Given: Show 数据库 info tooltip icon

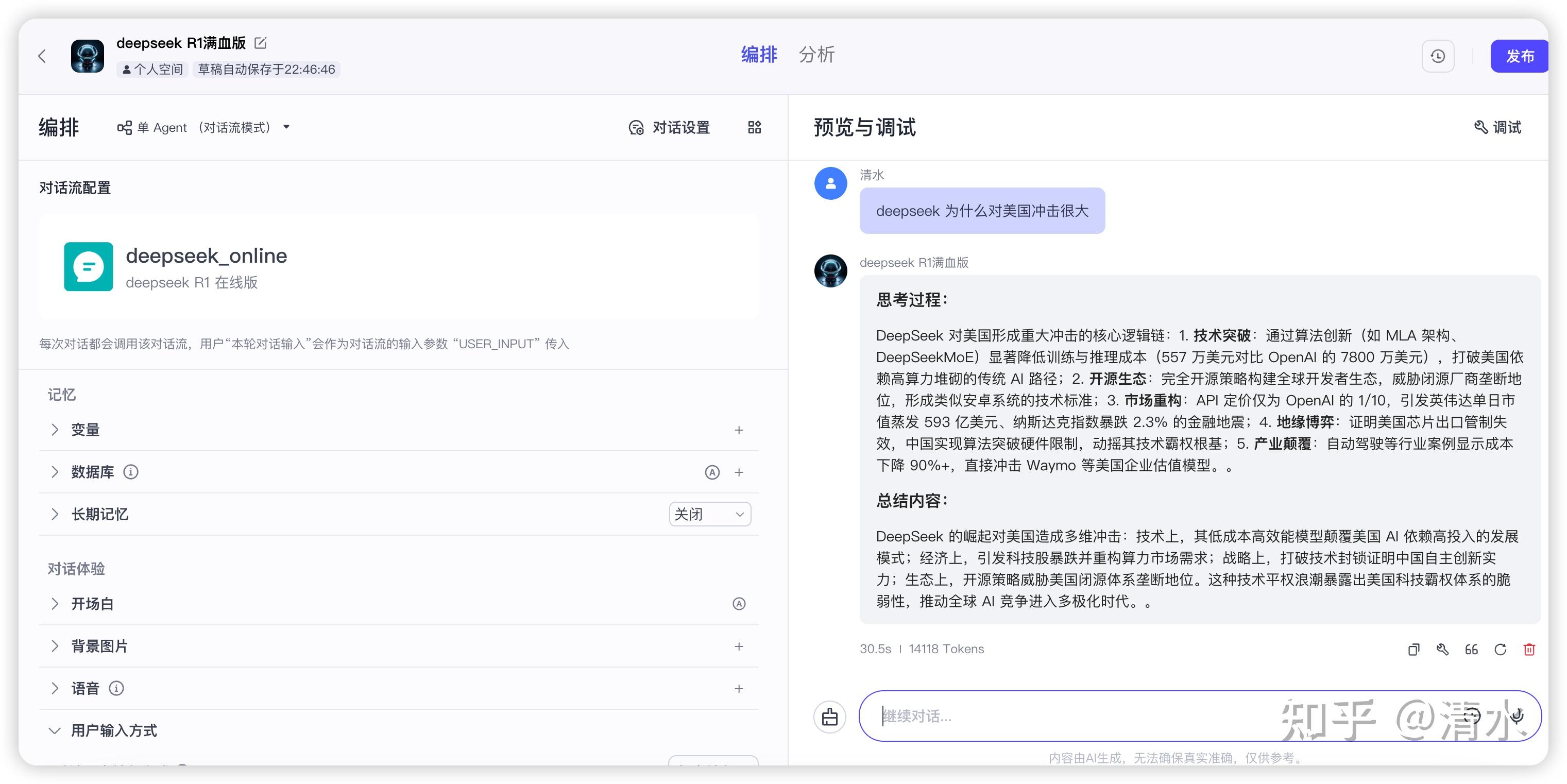Looking at the screenshot, I should (x=131, y=472).
